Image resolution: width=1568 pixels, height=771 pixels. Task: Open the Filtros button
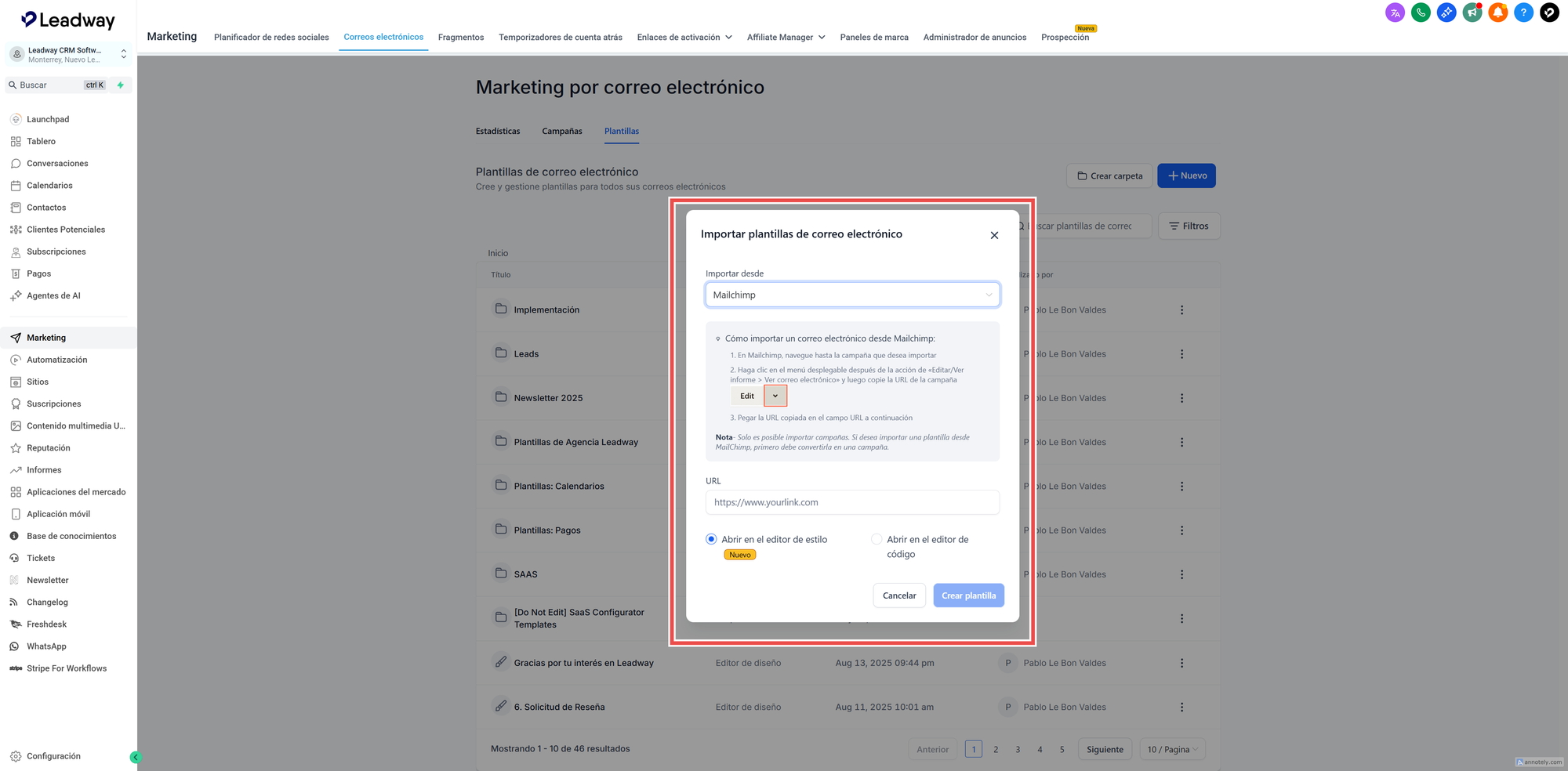tap(1189, 226)
